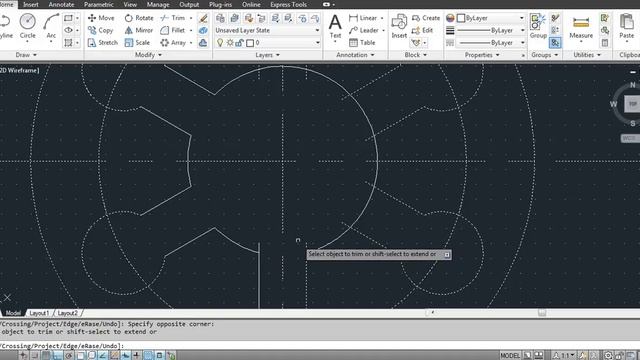Click the WCS coordinate system button
Screen dimensions: 640x360
[x=630, y=138]
